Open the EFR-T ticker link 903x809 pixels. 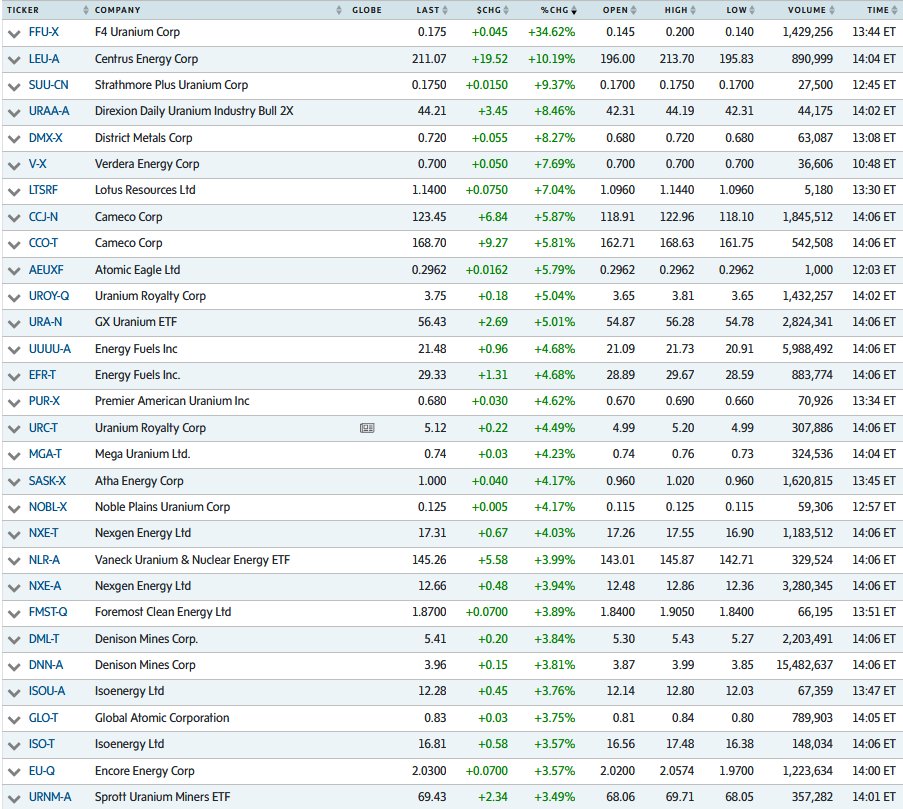42,375
